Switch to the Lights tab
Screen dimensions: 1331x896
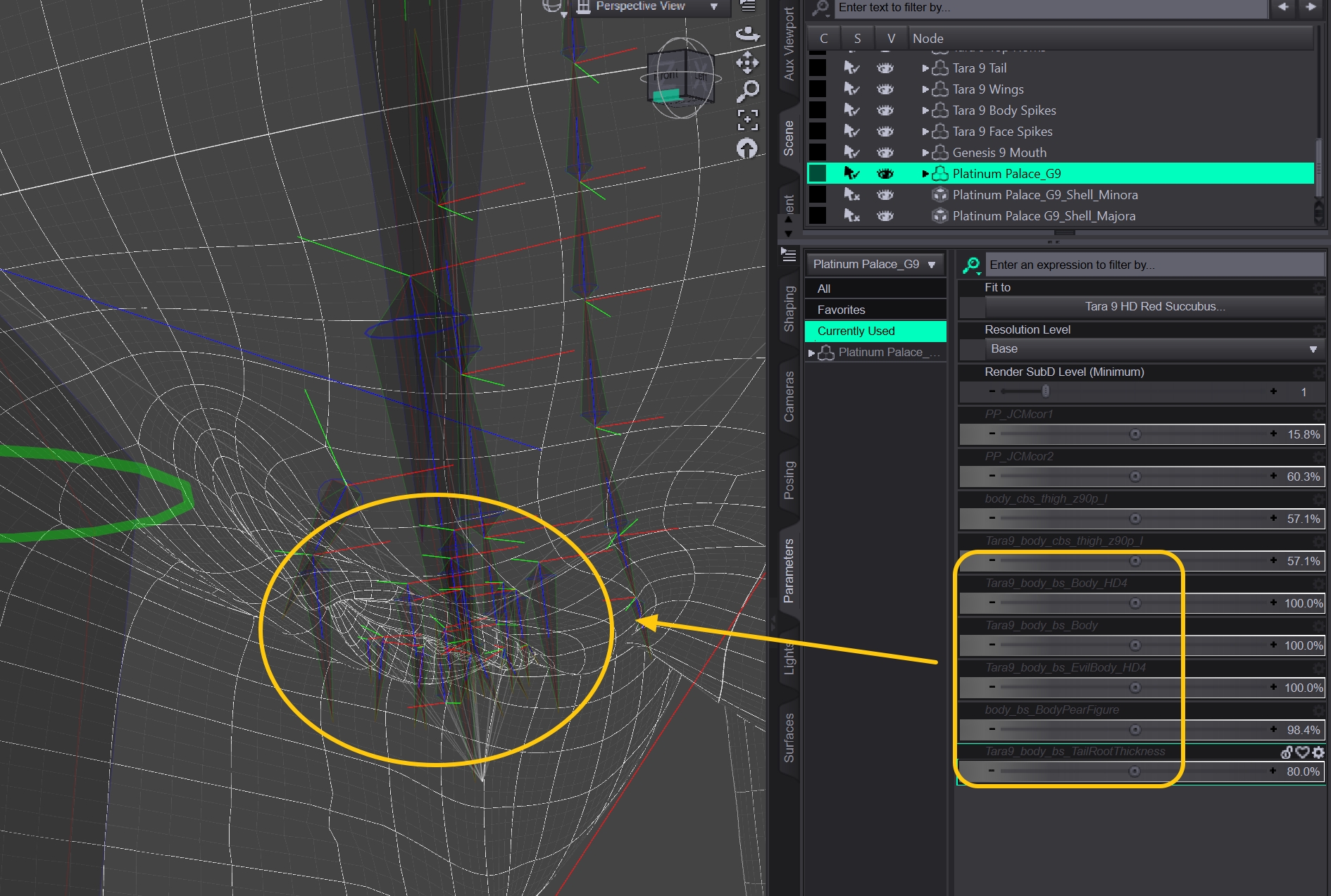coord(789,657)
